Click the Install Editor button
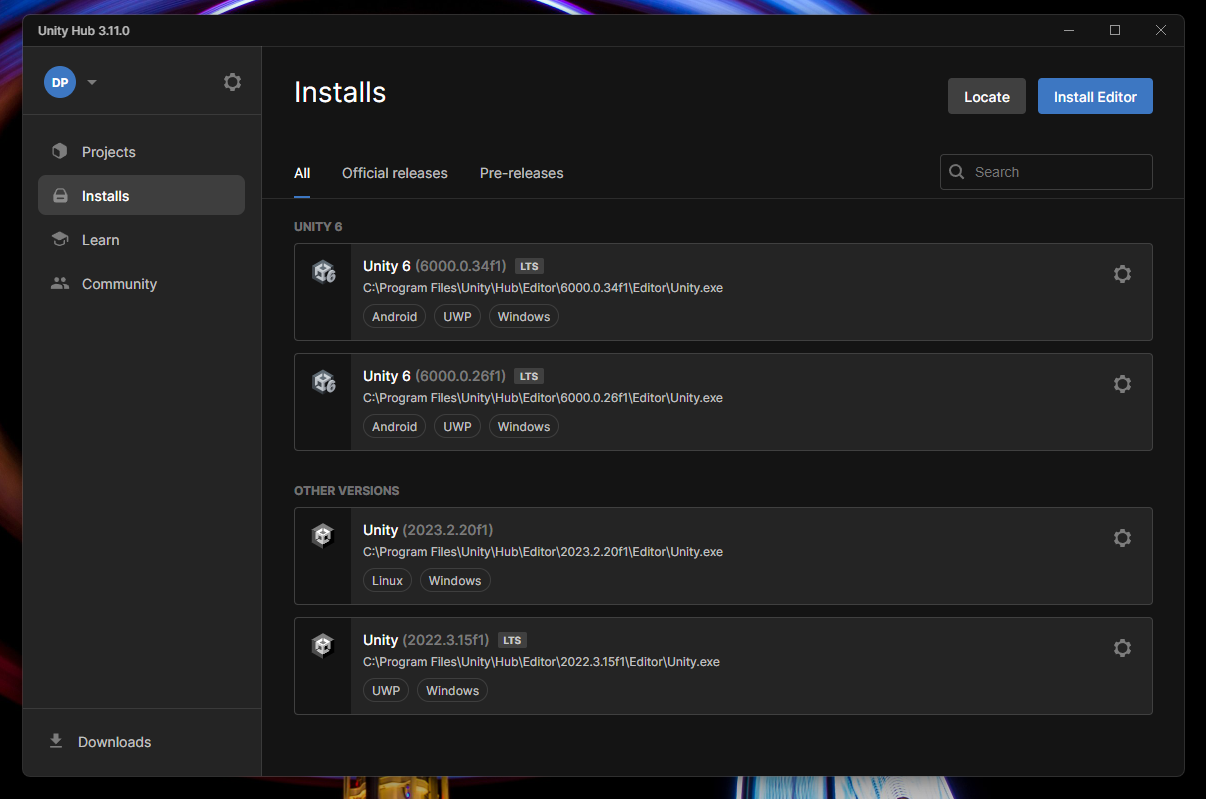Viewport: 1206px width, 799px height. 1095,96
